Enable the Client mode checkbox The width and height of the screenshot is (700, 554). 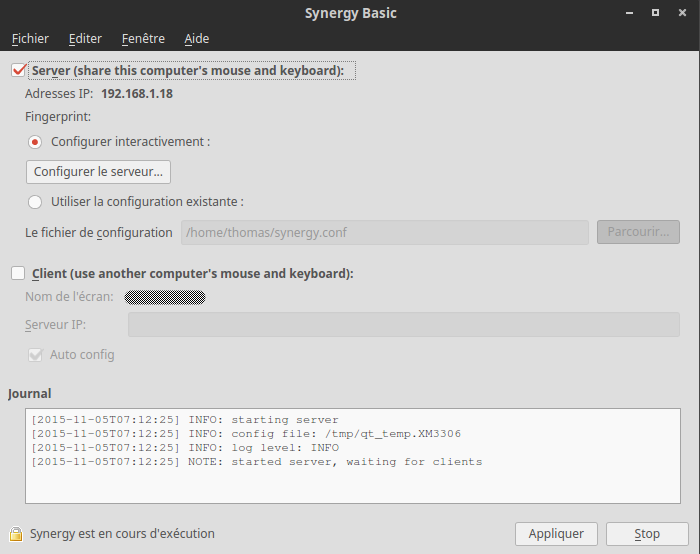[18, 273]
